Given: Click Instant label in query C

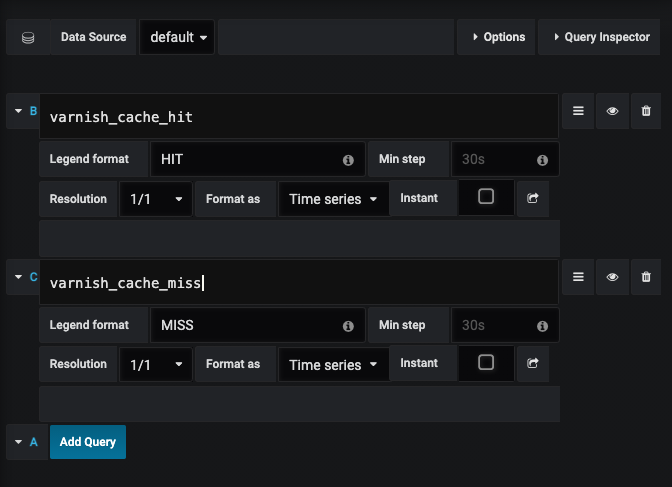Looking at the screenshot, I should point(419,363).
